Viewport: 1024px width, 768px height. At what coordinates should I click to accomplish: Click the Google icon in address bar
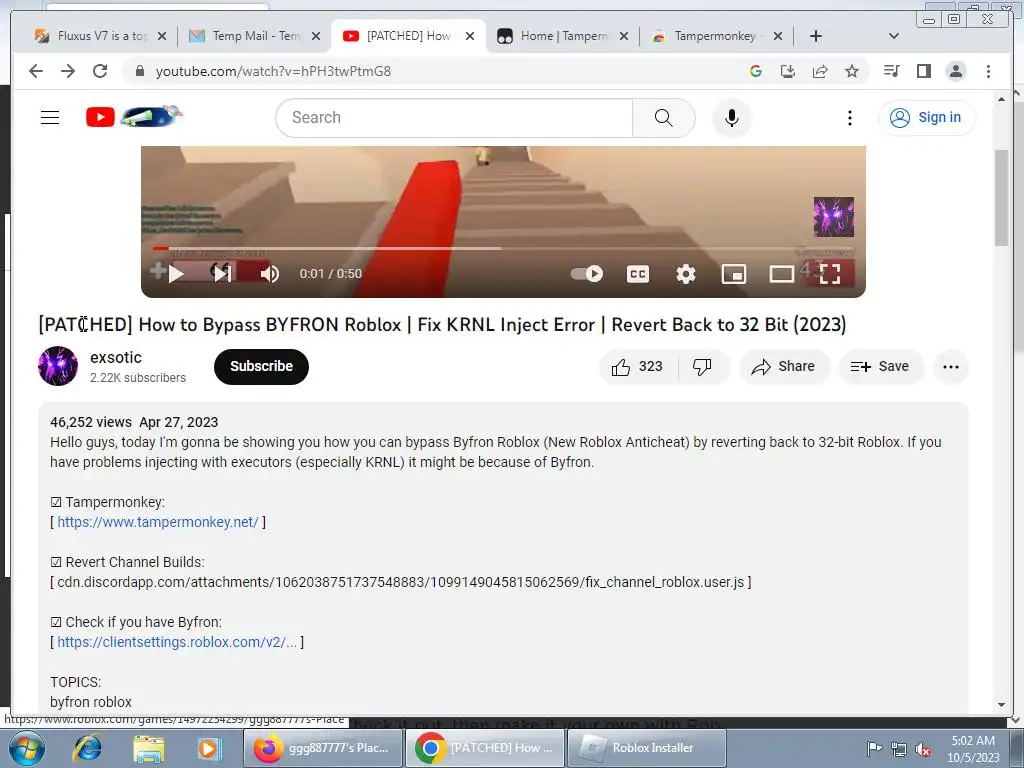coord(756,71)
